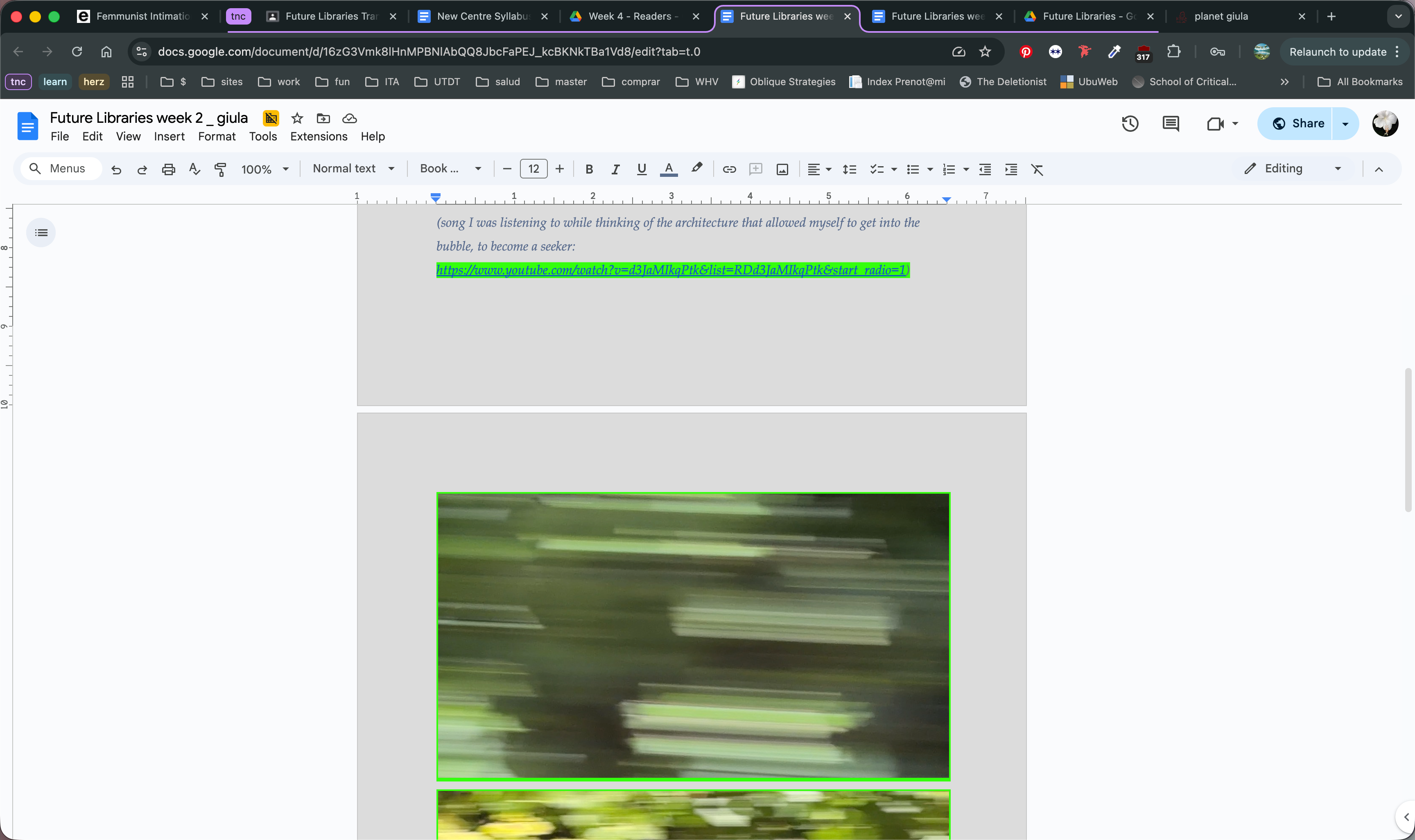Click the clear formatting icon
This screenshot has width=1415, height=840.
pos(1037,169)
